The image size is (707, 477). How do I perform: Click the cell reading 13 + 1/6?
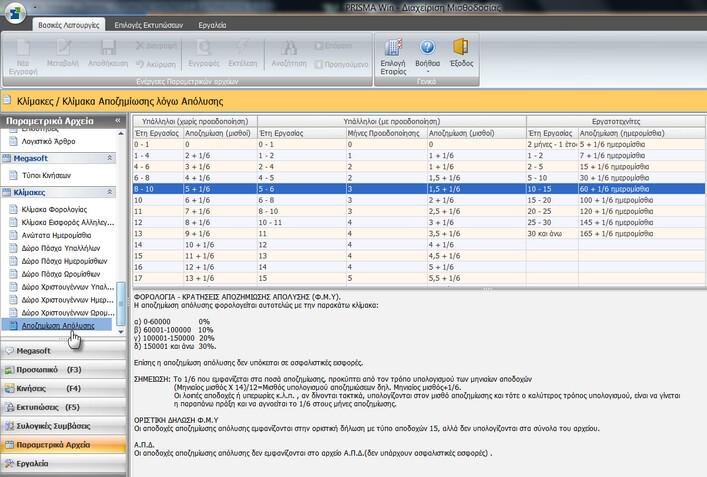[220, 278]
